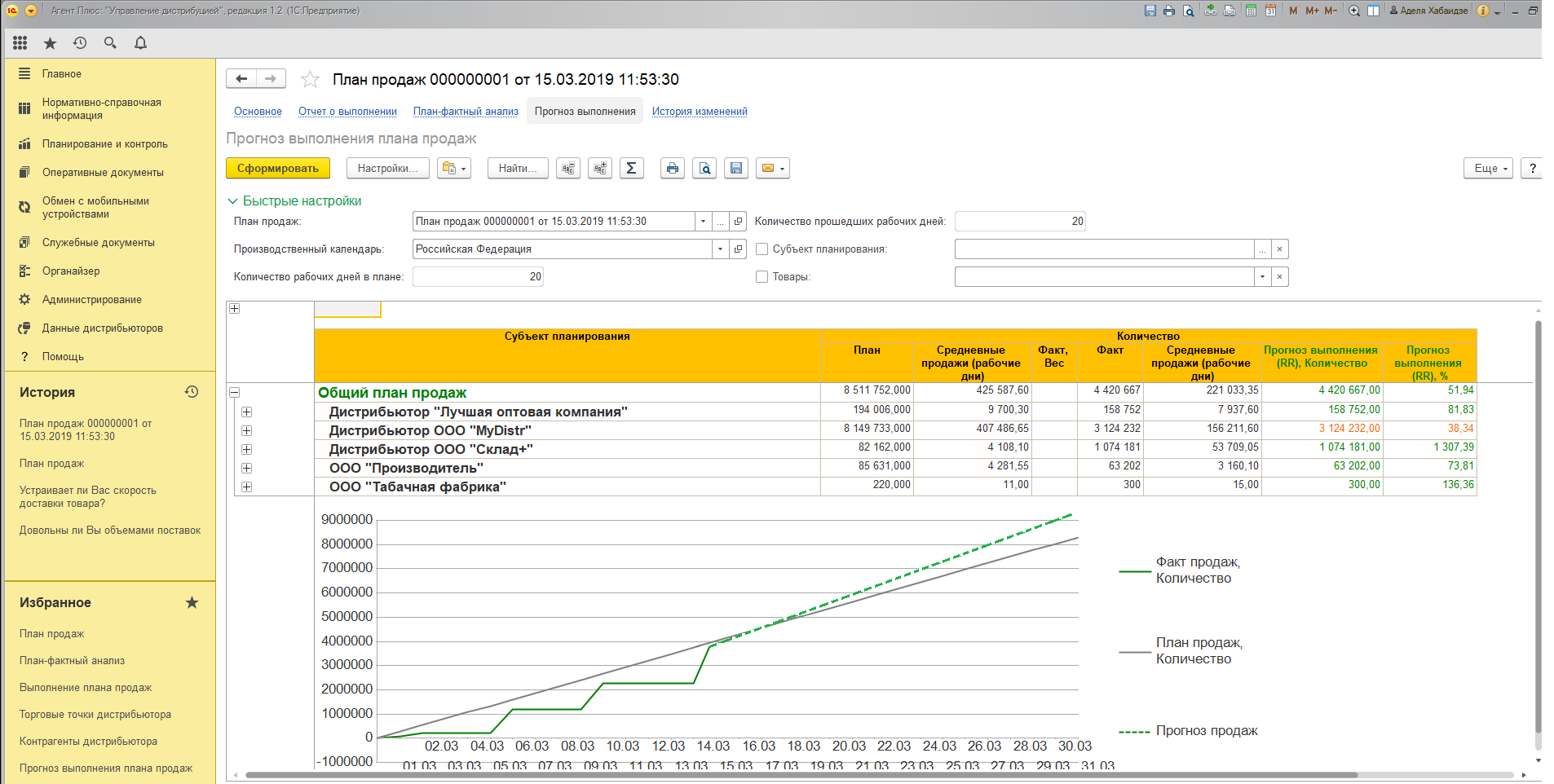Open the Производственный календарь dropdown
This screenshot has width=1554, height=784.
pos(720,249)
